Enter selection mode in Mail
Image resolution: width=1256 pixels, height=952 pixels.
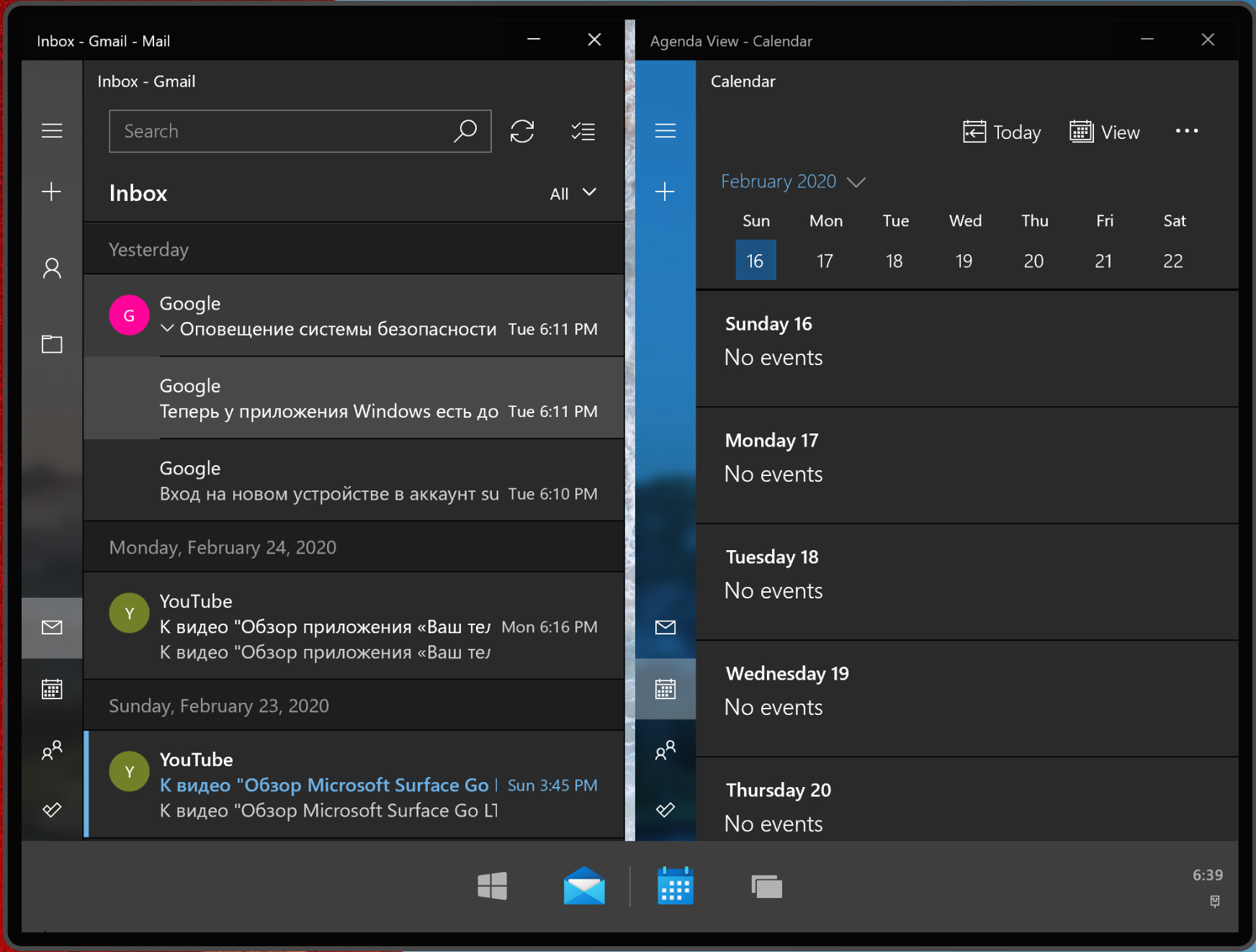(583, 131)
